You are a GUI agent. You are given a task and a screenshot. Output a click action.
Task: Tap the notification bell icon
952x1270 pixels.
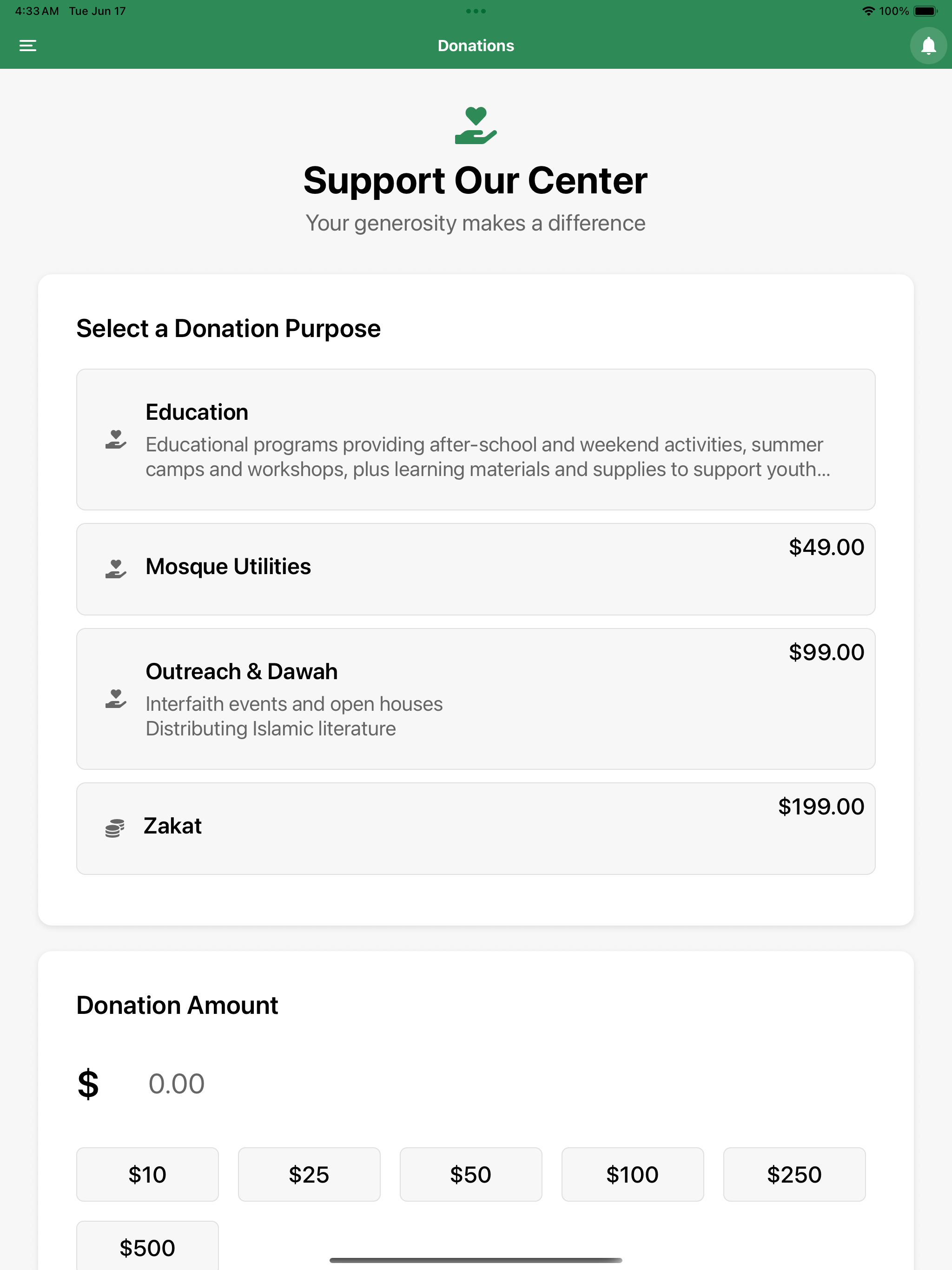pyautogui.click(x=928, y=46)
